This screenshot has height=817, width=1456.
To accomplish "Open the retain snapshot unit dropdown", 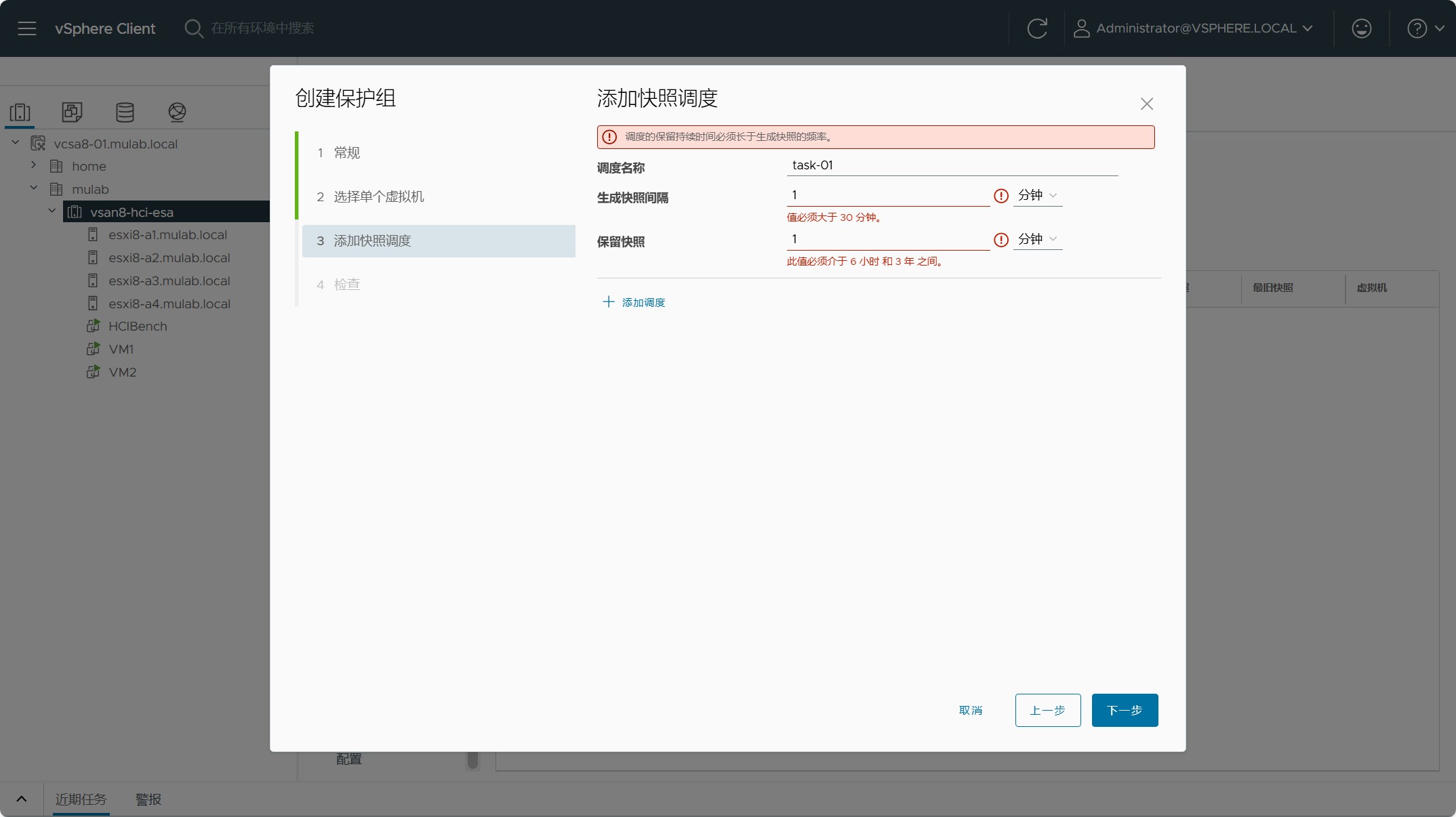I will (x=1038, y=240).
